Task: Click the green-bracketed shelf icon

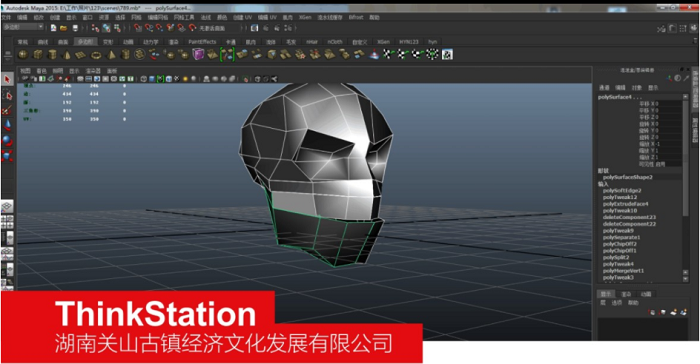Action: click(x=227, y=54)
